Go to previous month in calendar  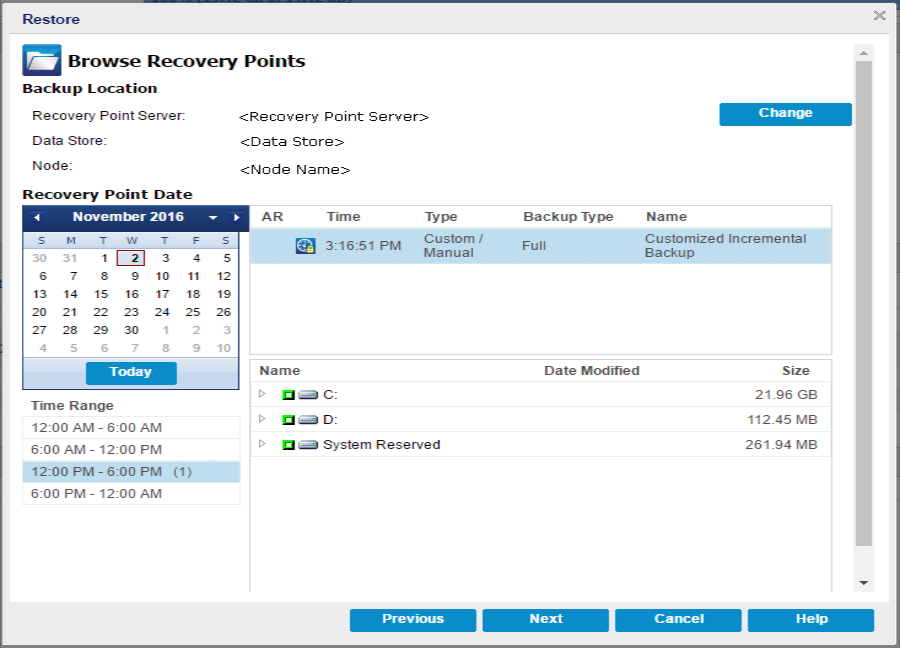coord(37,218)
